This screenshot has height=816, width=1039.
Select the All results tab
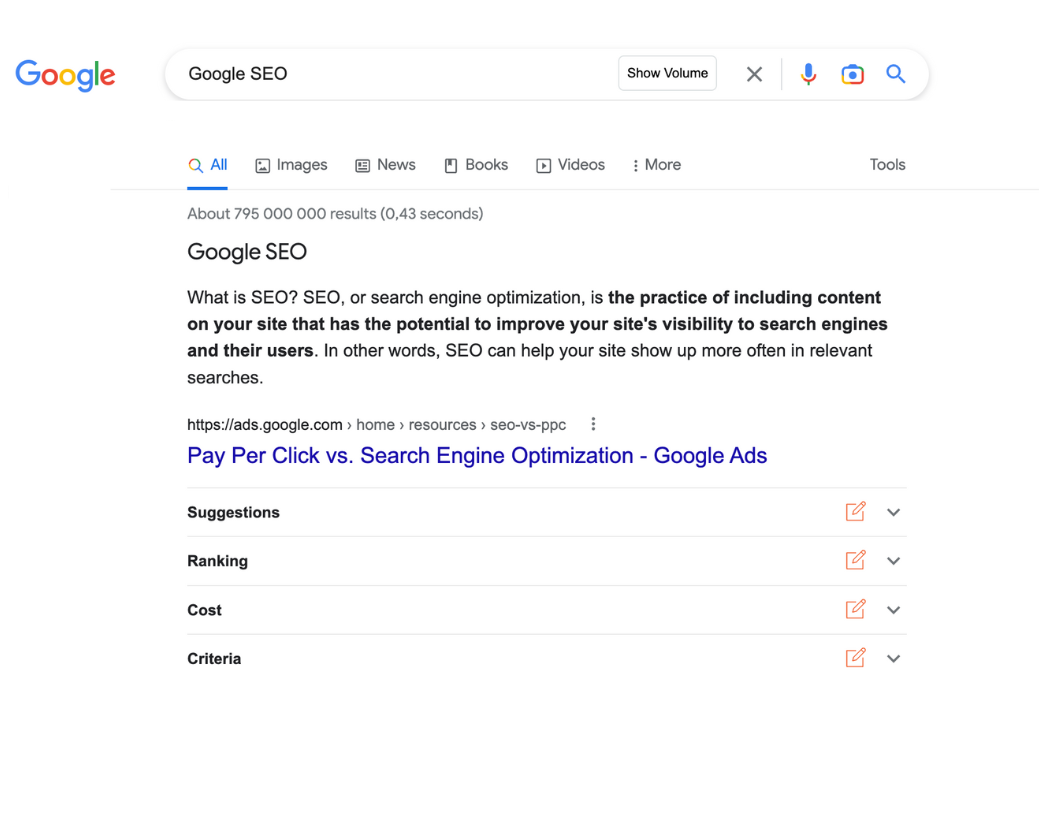pyautogui.click(x=207, y=165)
